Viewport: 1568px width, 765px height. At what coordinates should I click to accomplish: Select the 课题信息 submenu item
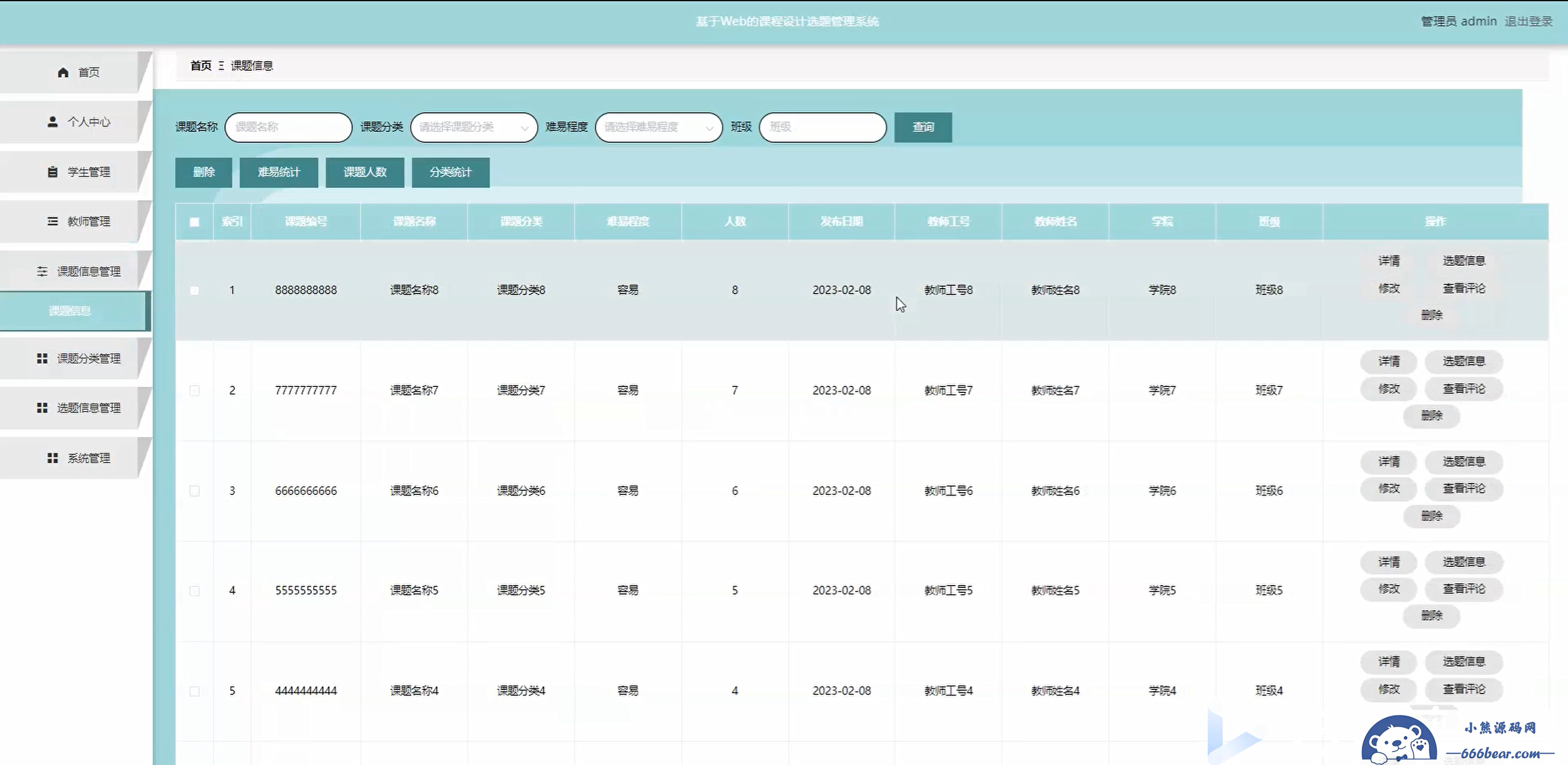[70, 311]
